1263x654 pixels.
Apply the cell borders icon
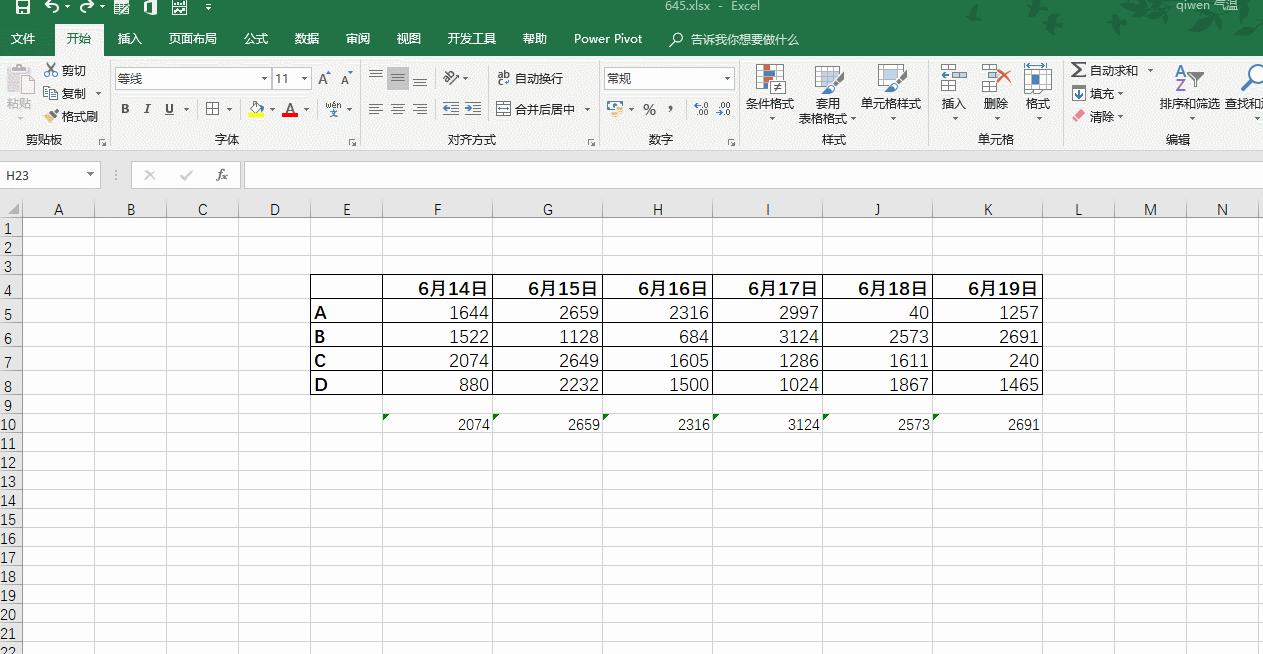(212, 109)
